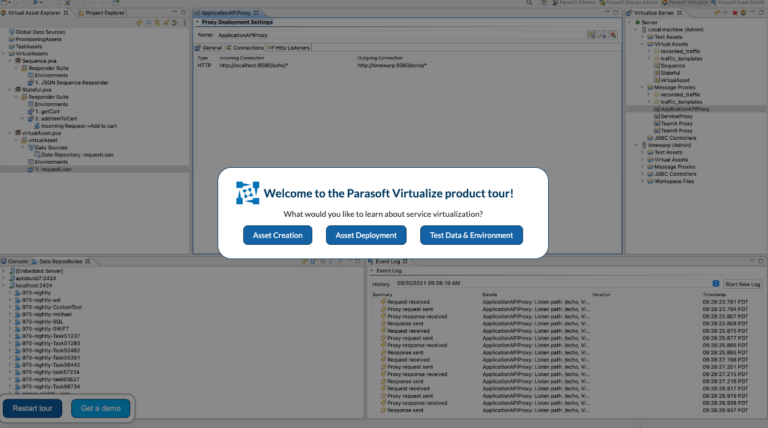
Task: Switch to the Connections tab
Action: [x=246, y=47]
